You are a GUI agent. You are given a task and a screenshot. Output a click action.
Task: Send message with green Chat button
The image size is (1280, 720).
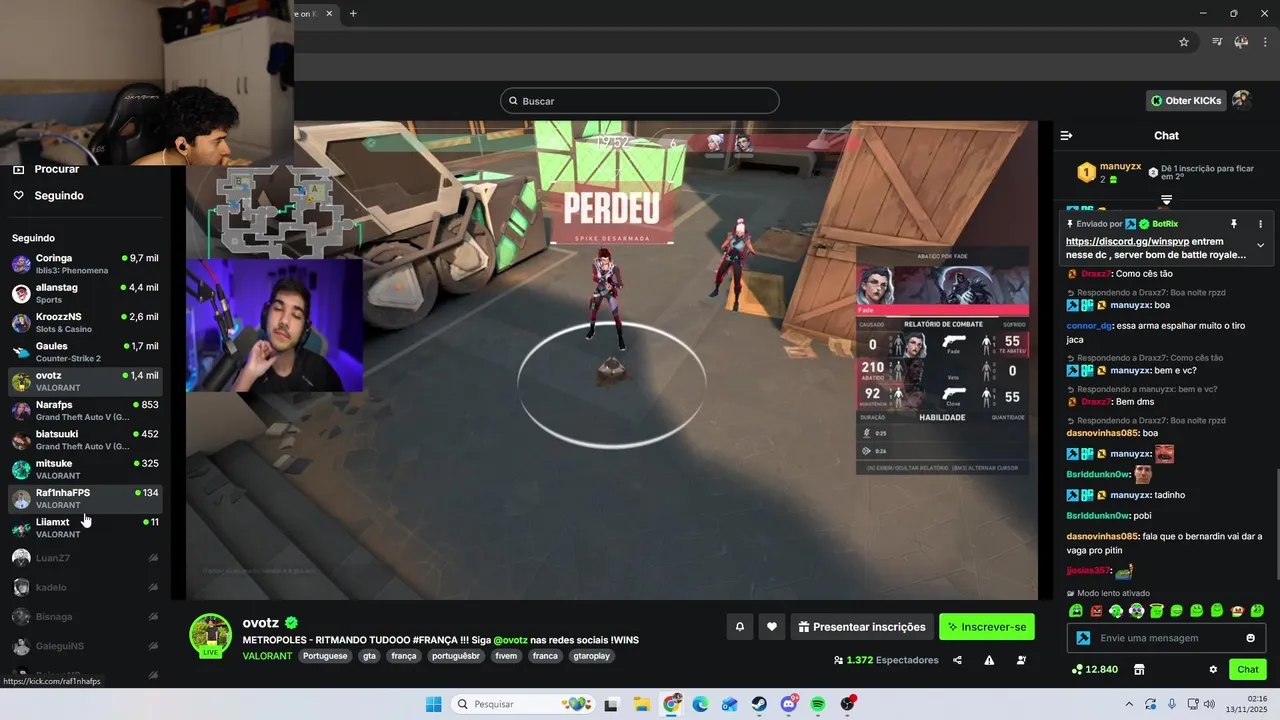[1248, 669]
